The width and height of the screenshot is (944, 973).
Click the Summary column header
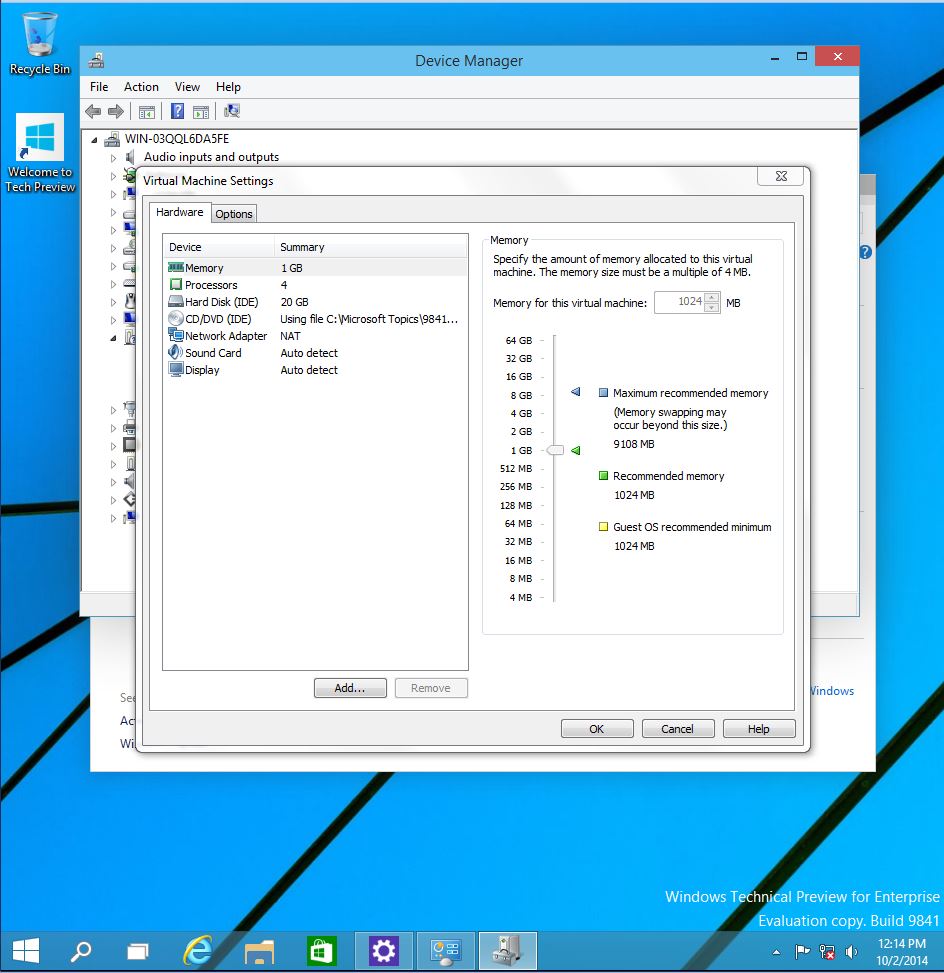click(371, 247)
